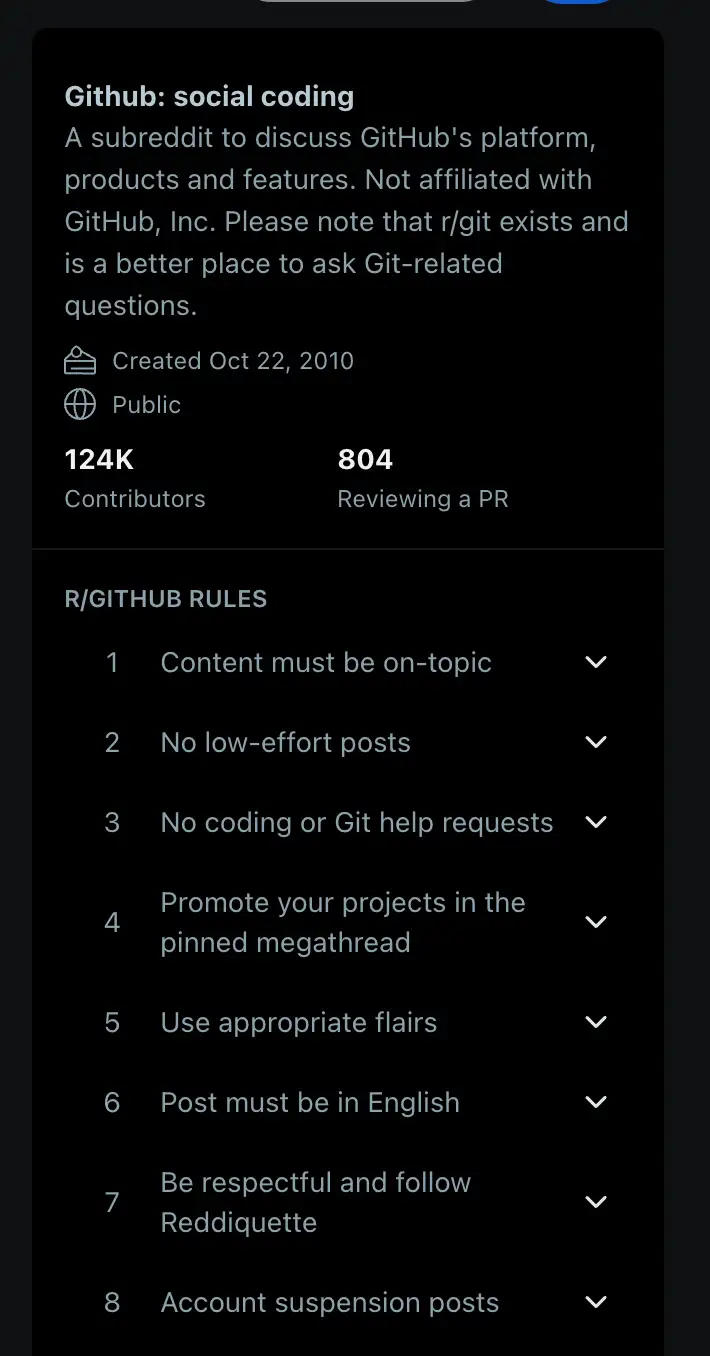The image size is (710, 1356).
Task: Open the 'Github: social coding' subreddit title
Action: pyautogui.click(x=209, y=96)
